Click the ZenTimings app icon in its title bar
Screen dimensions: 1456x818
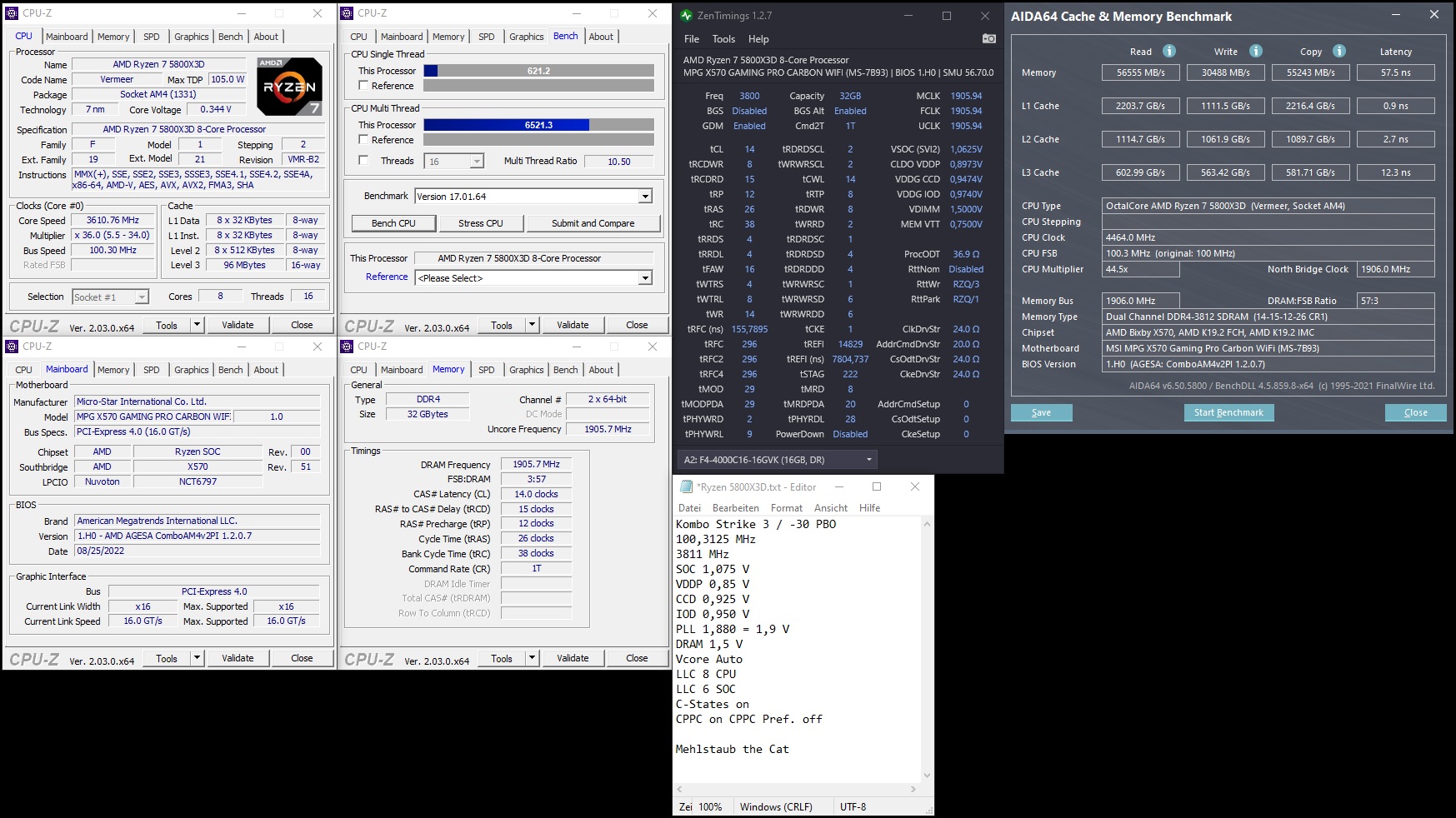(686, 16)
